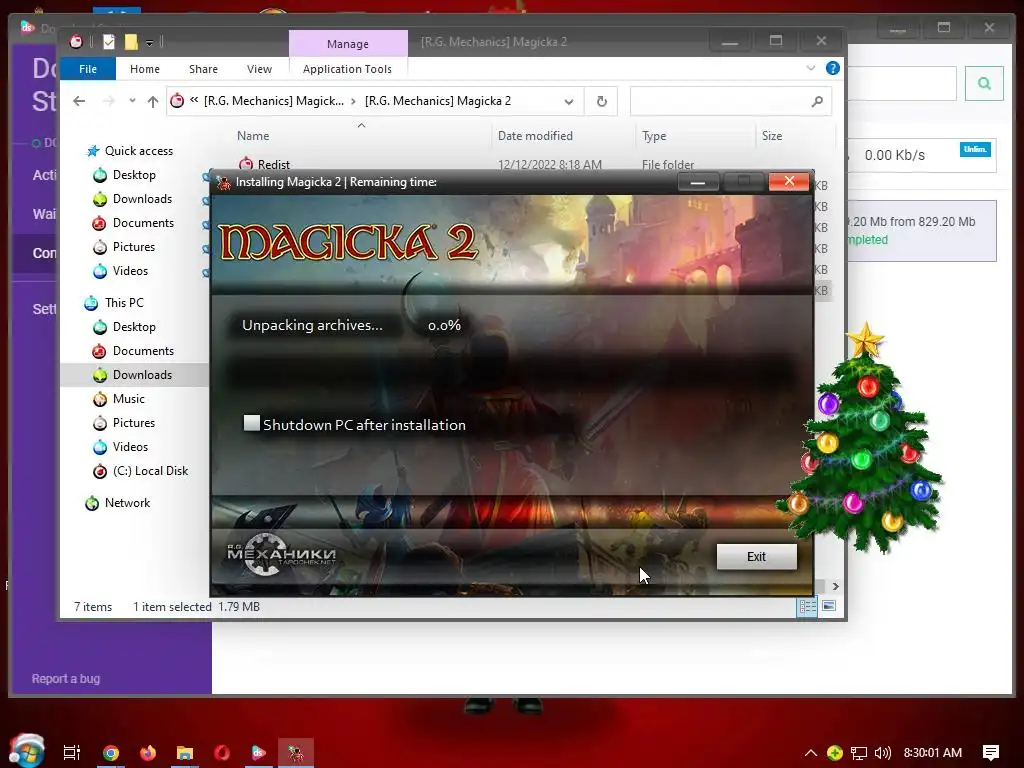Tick the Shutdown PC after installation checkbox
1024x768 pixels.
click(x=251, y=423)
